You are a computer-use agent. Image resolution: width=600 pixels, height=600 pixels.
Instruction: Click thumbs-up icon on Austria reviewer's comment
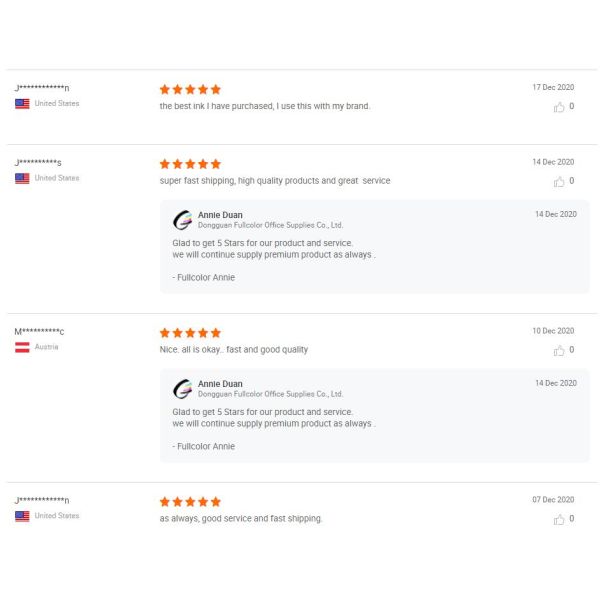pyautogui.click(x=559, y=351)
